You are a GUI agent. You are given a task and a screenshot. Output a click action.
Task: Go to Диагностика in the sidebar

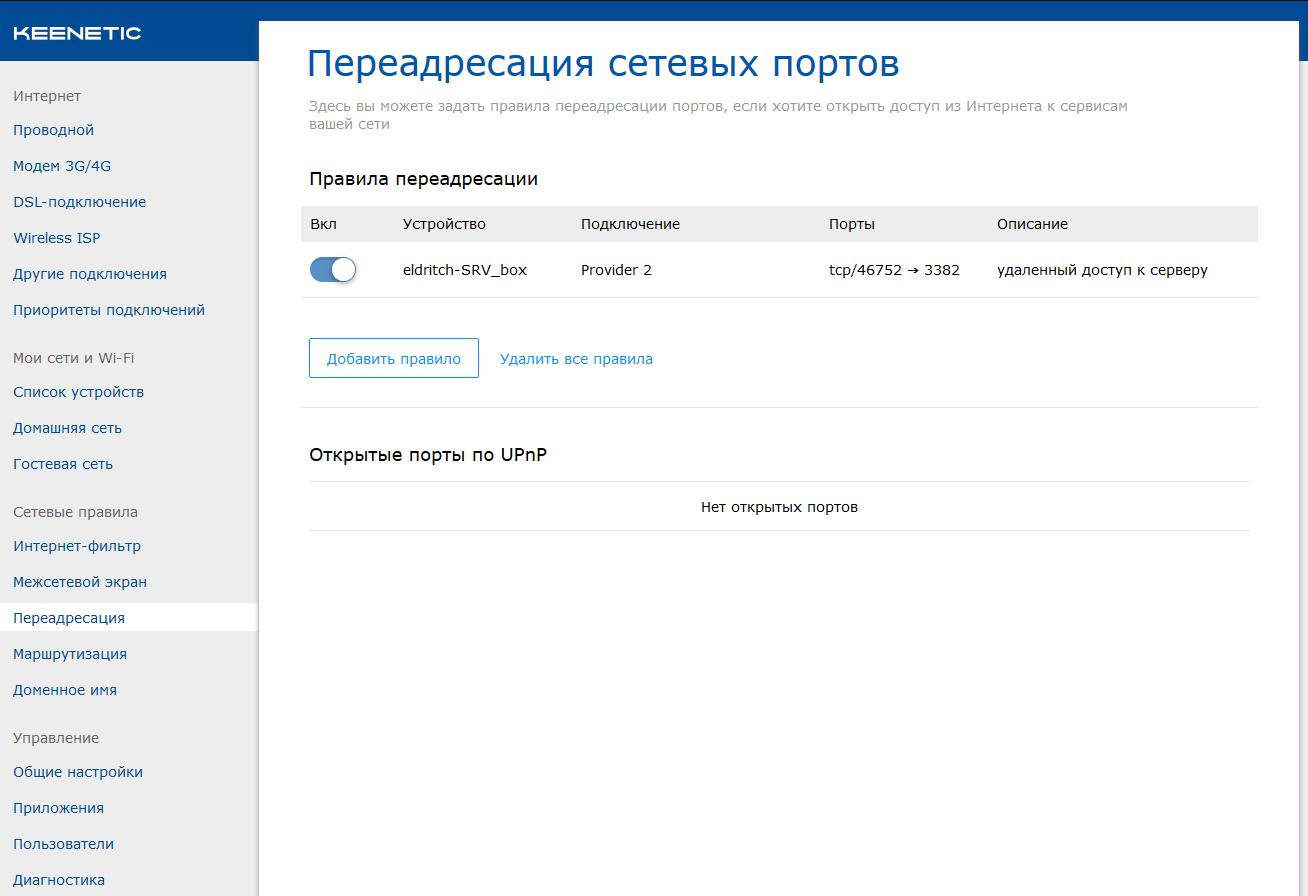[58, 880]
